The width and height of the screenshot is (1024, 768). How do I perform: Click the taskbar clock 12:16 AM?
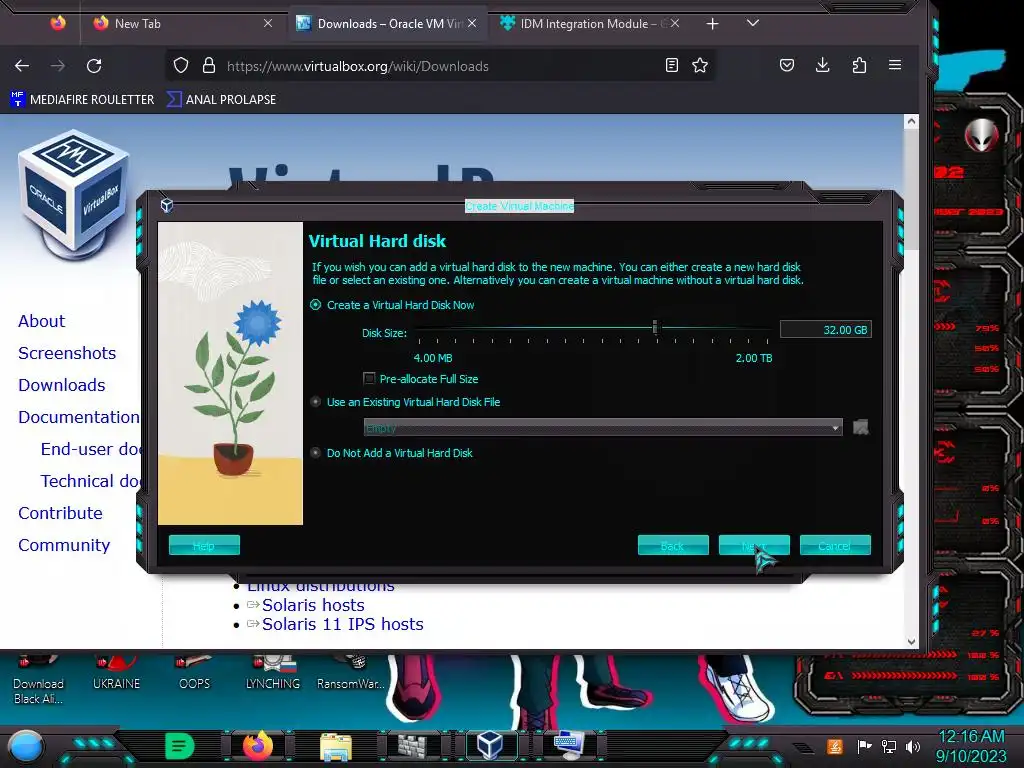(x=971, y=737)
